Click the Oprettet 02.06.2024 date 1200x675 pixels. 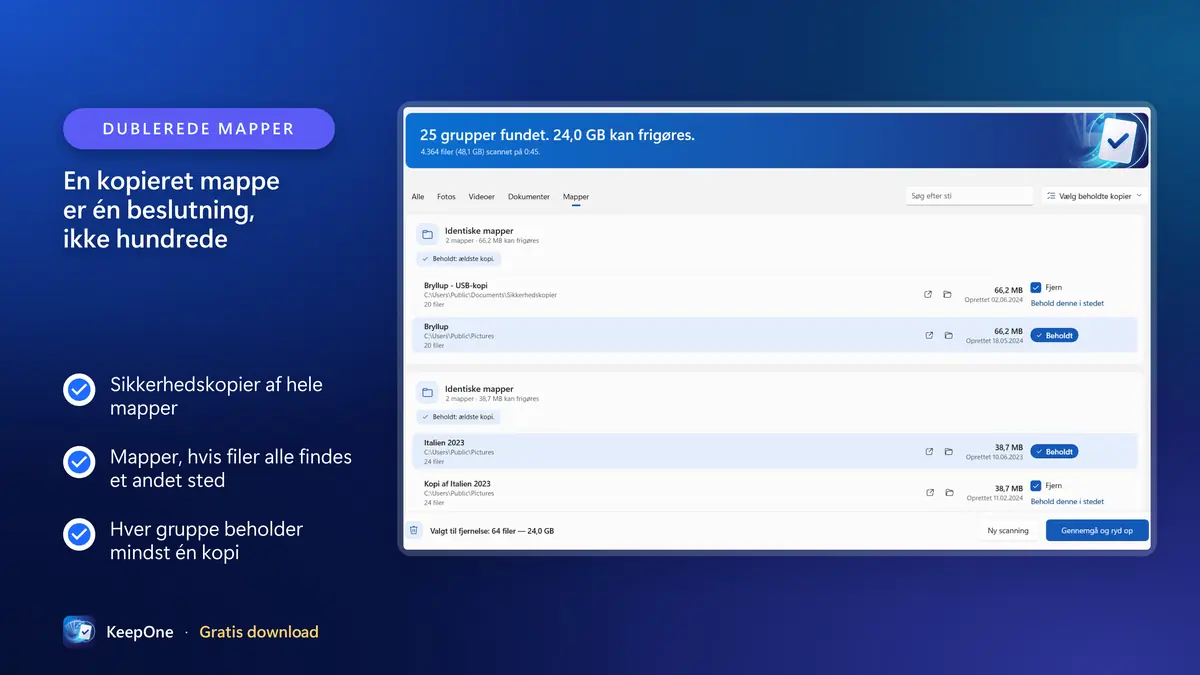(994, 300)
